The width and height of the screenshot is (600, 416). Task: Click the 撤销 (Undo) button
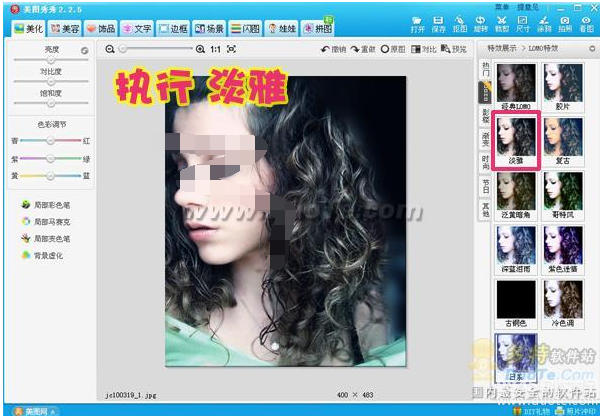click(333, 49)
